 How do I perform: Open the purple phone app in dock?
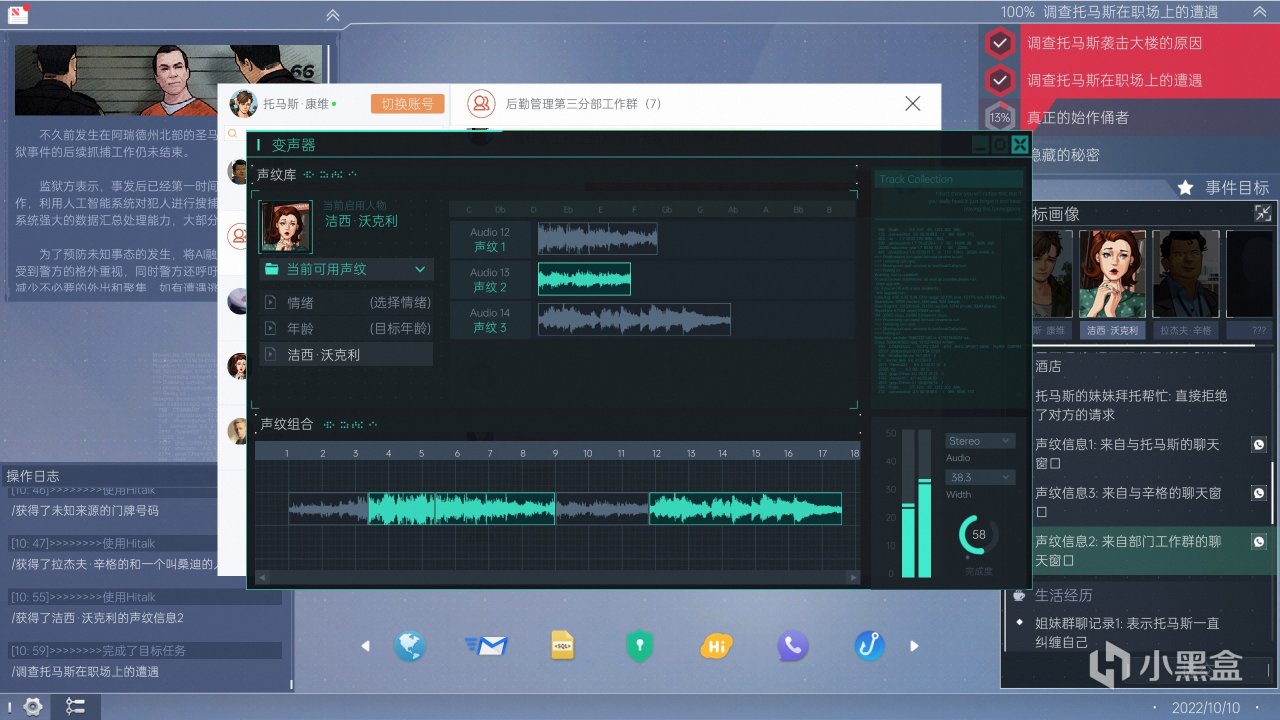pos(793,646)
